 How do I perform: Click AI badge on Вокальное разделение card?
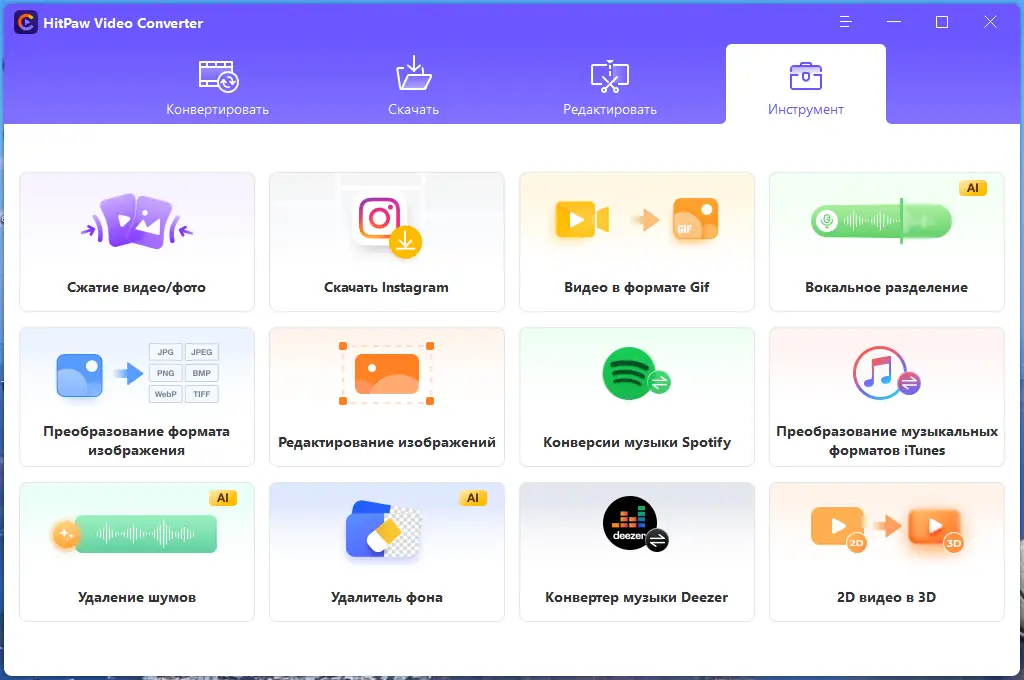972,188
